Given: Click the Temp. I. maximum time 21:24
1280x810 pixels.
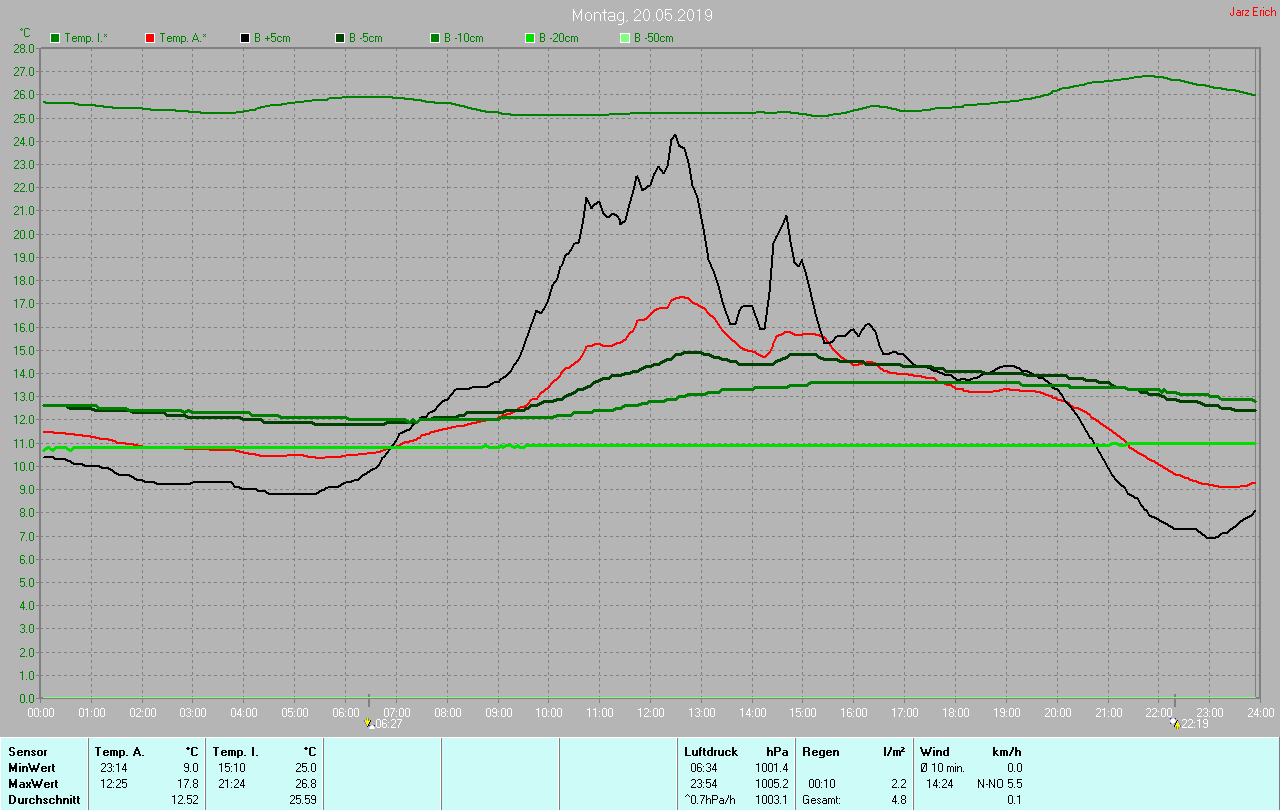Looking at the screenshot, I should point(232,783).
